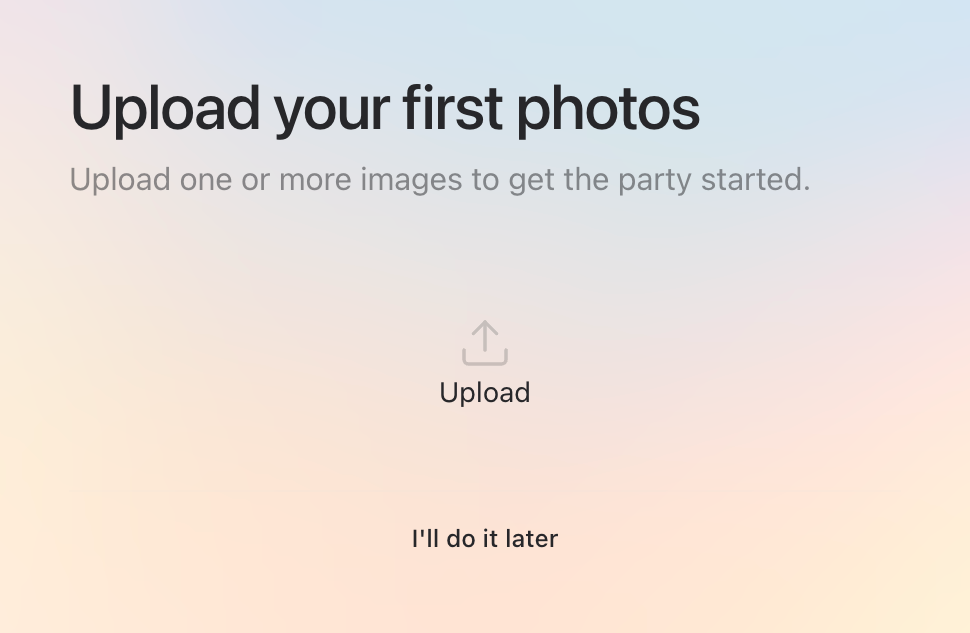Viewport: 970px width, 633px height.
Task: Dismiss the upload step via I'll do it later
Action: 485,539
